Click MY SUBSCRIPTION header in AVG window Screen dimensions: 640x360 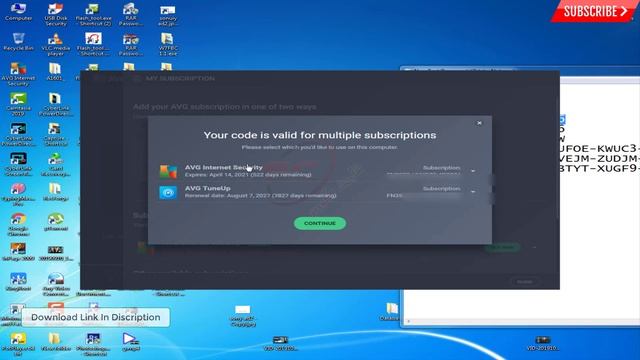coord(180,78)
